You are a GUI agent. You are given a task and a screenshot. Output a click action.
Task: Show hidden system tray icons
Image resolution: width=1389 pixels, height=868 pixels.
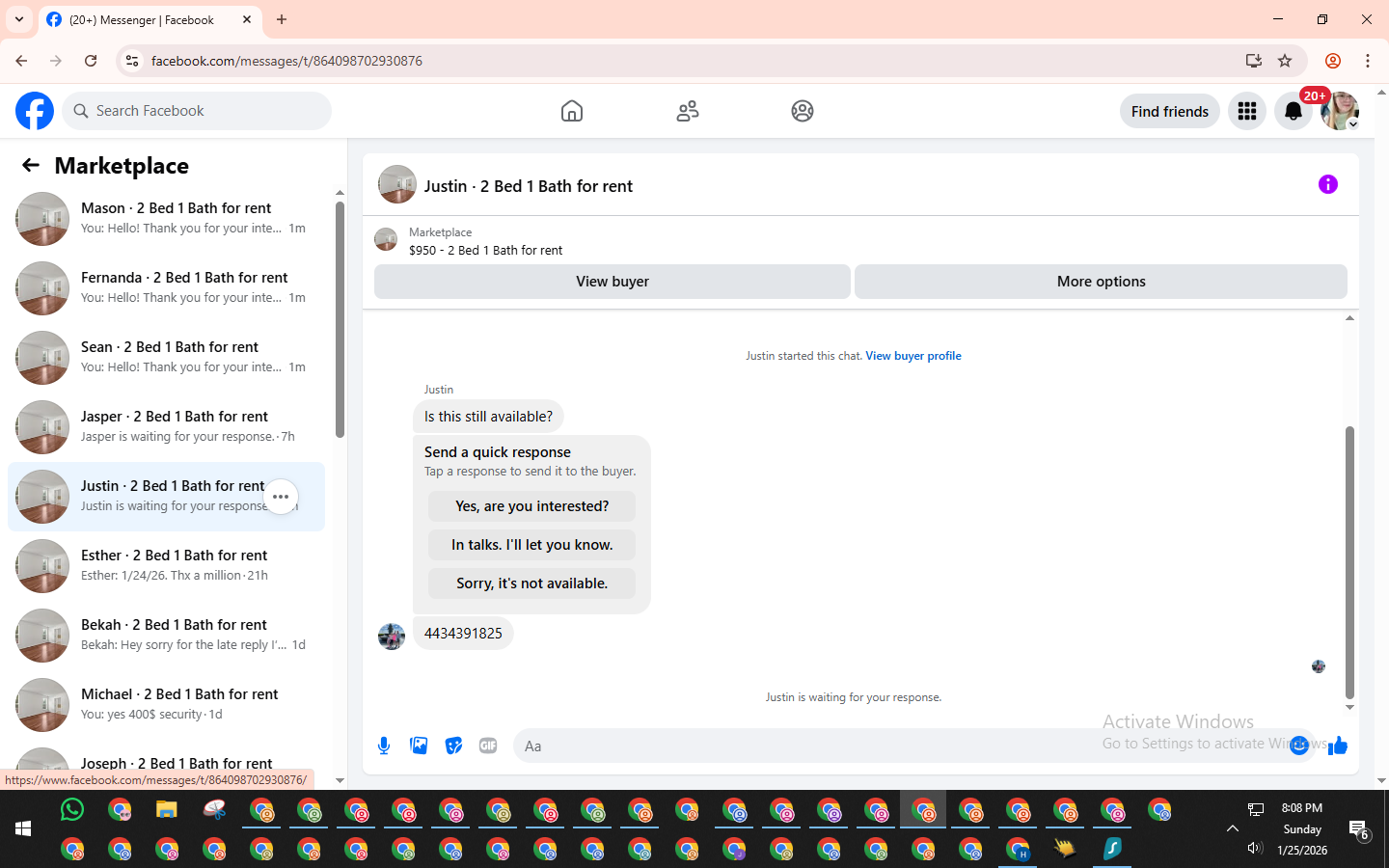coord(1233,828)
